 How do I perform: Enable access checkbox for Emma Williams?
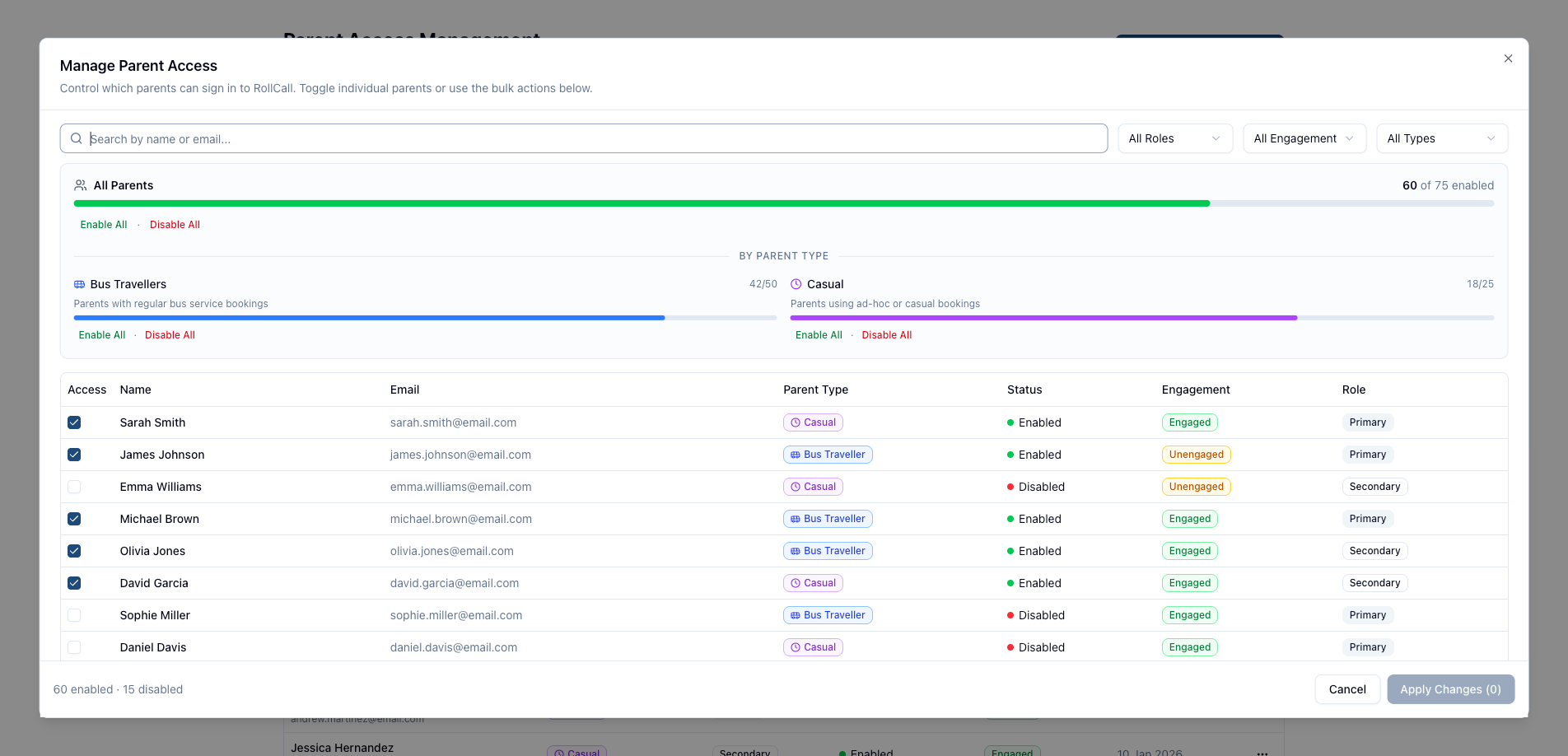click(74, 487)
